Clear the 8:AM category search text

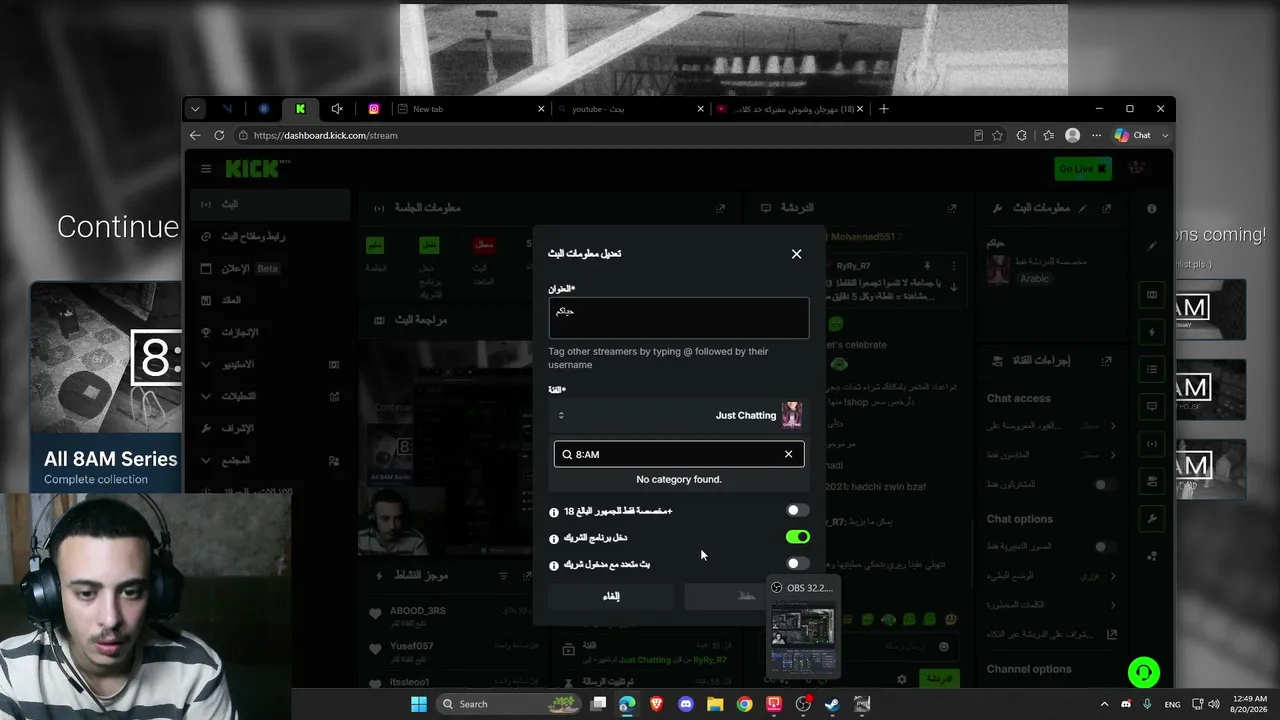(x=788, y=454)
